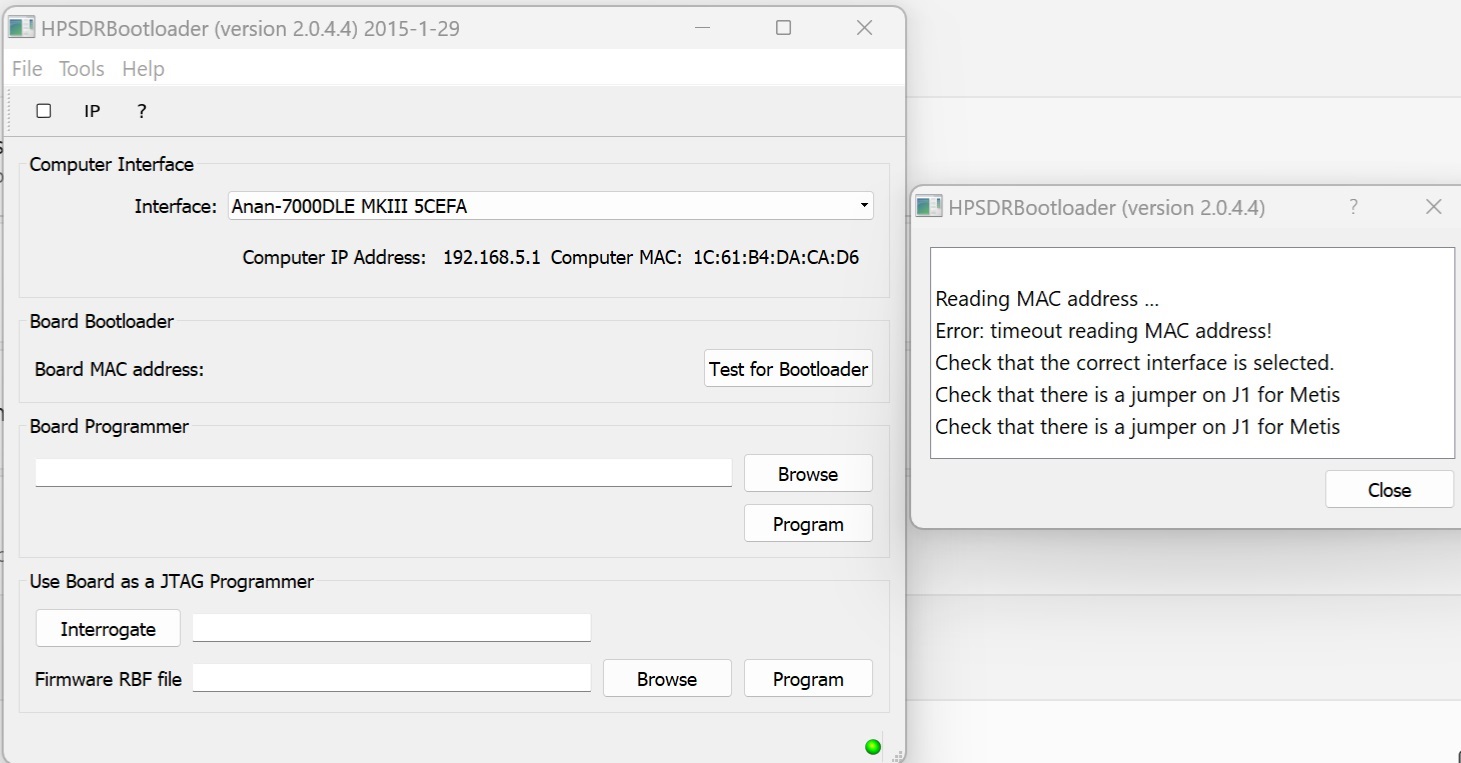Close the HPSDRBootloader main window
This screenshot has width=1461, height=763.
[865, 28]
